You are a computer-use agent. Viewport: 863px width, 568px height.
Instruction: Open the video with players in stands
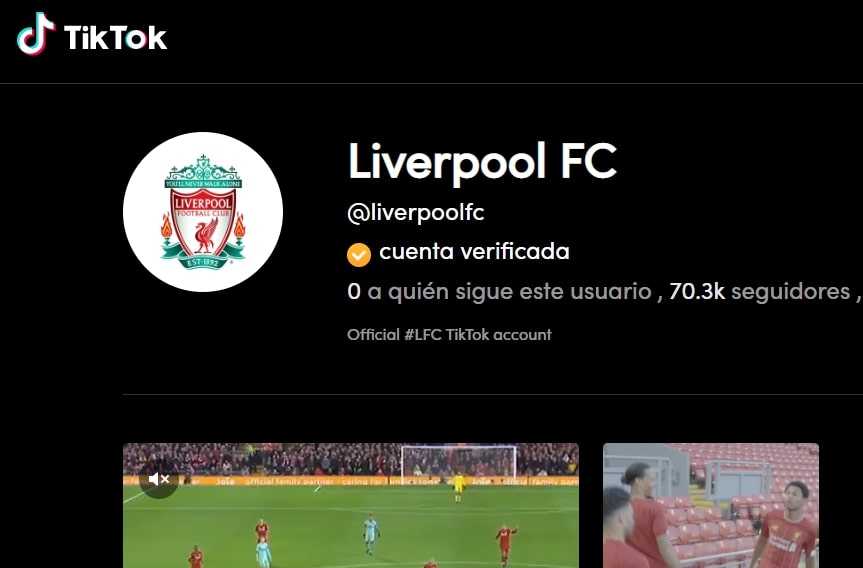[711, 505]
